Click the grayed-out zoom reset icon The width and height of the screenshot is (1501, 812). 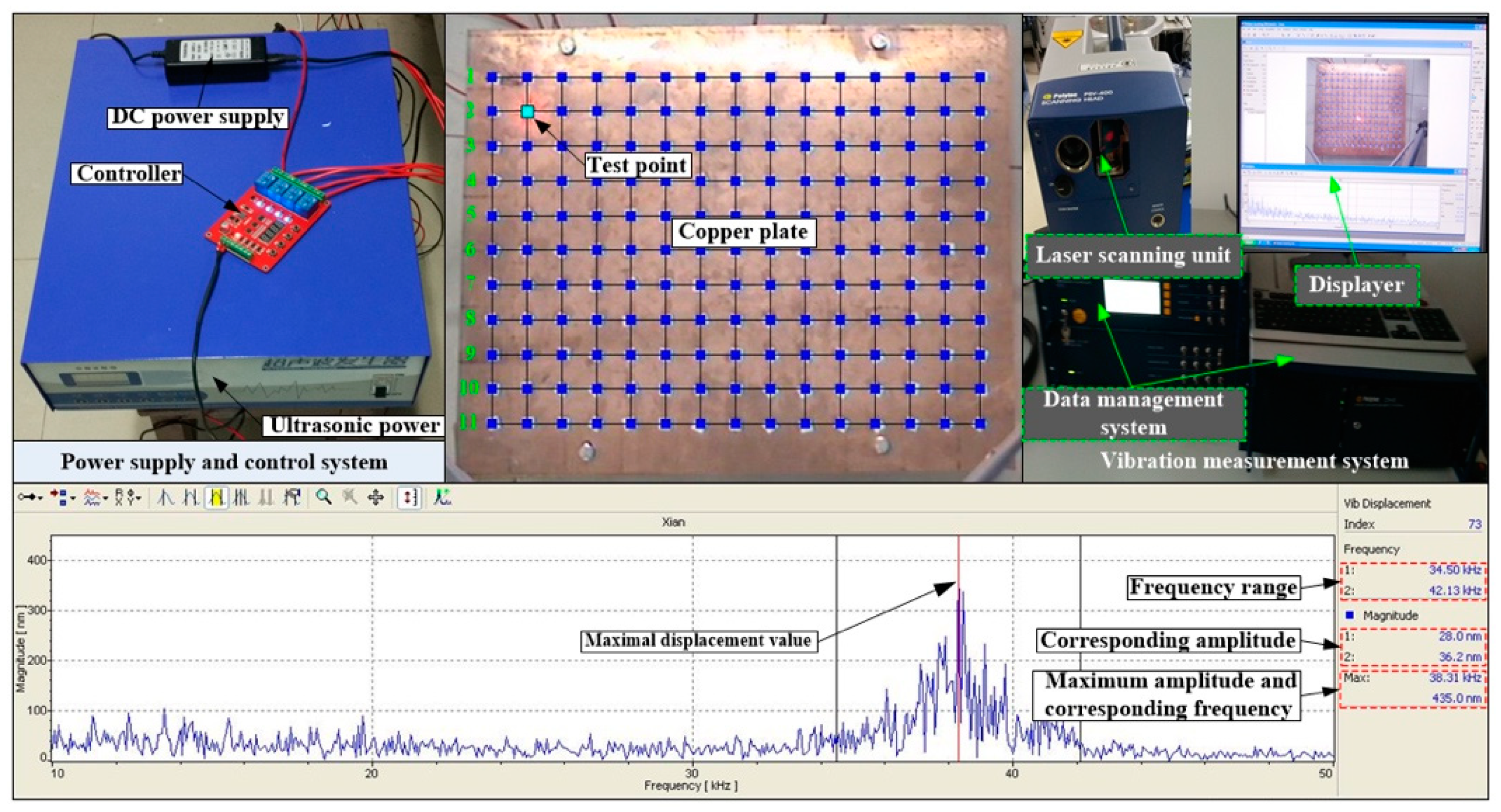[x=350, y=497]
